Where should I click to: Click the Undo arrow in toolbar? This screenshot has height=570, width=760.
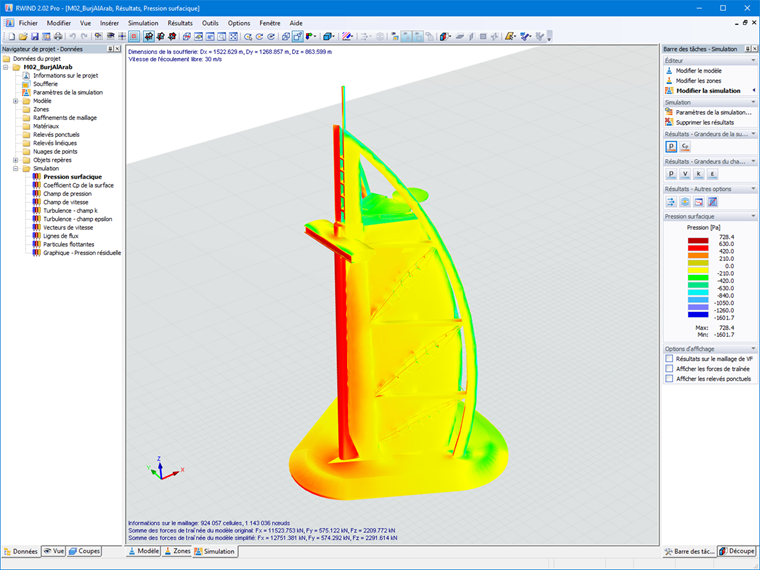click(72, 36)
